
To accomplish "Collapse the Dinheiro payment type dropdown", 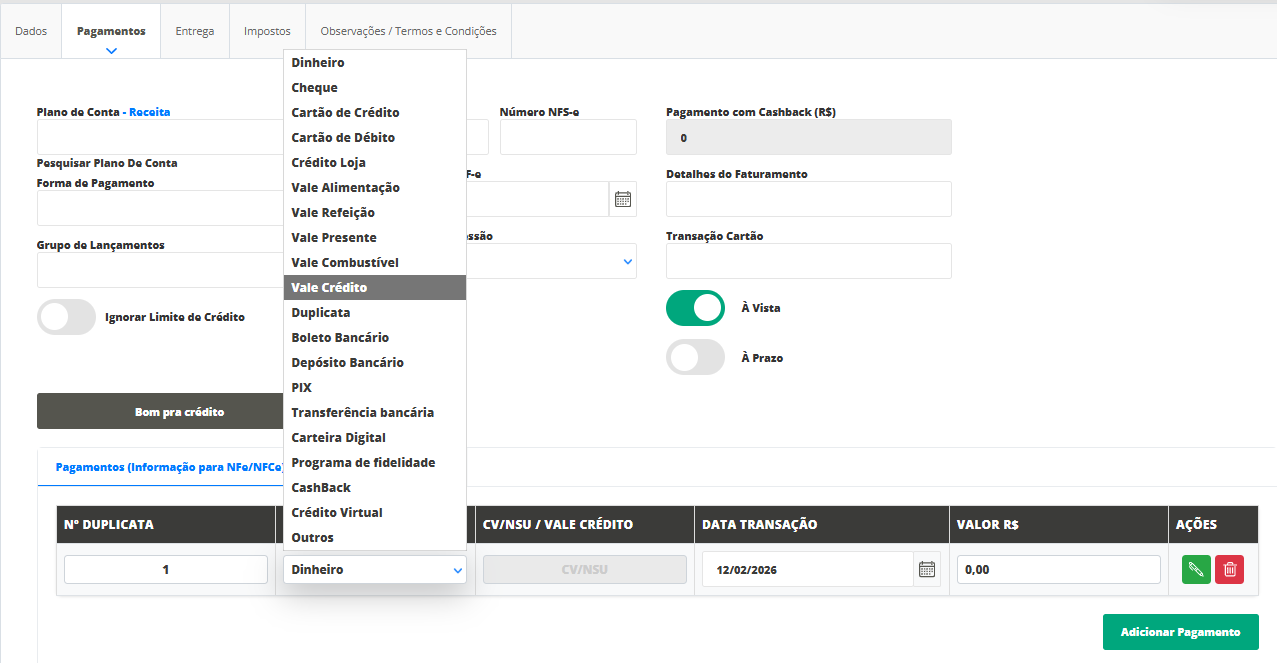I will [375, 570].
